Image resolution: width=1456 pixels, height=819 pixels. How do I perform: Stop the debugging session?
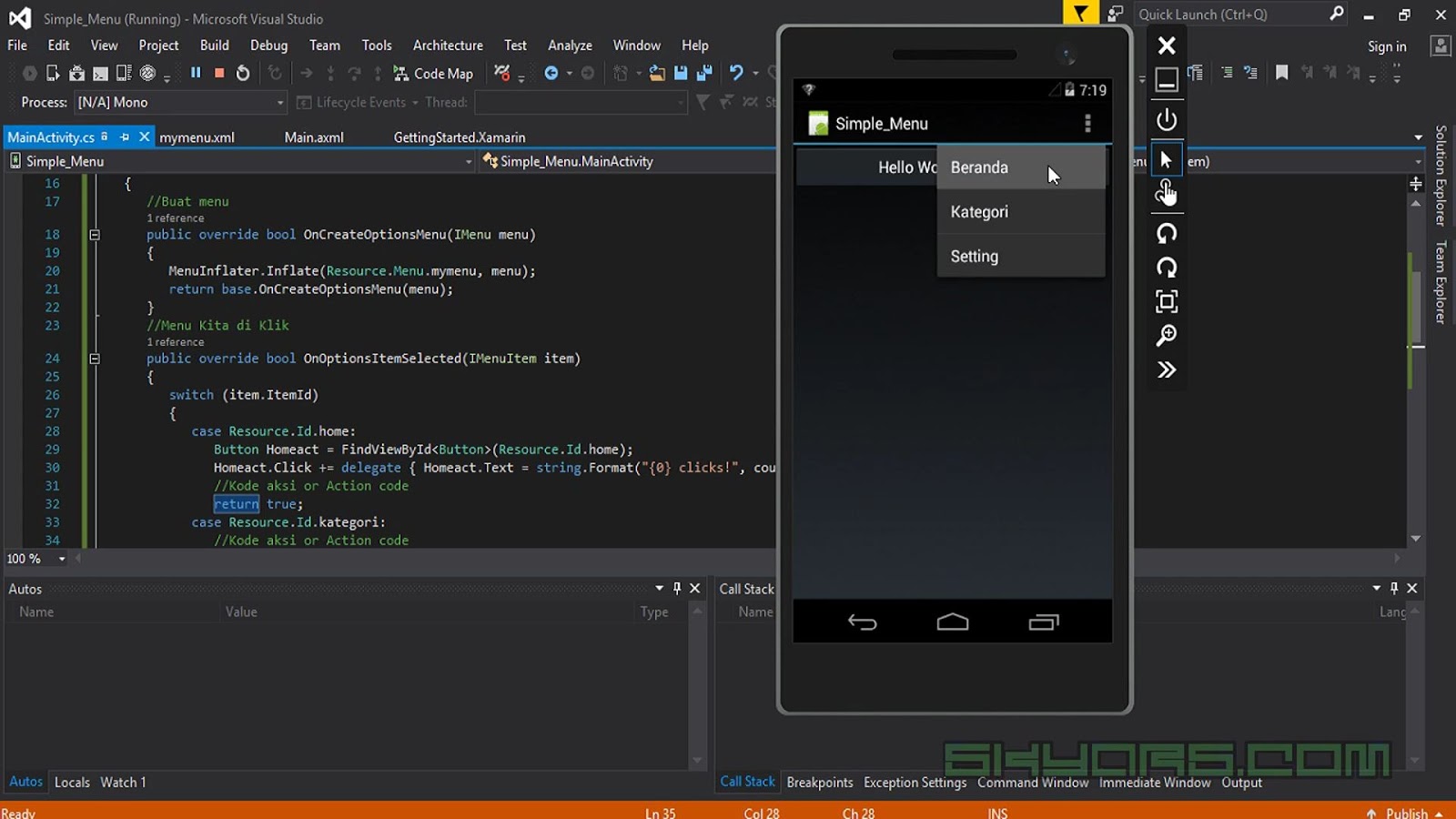pyautogui.click(x=218, y=73)
